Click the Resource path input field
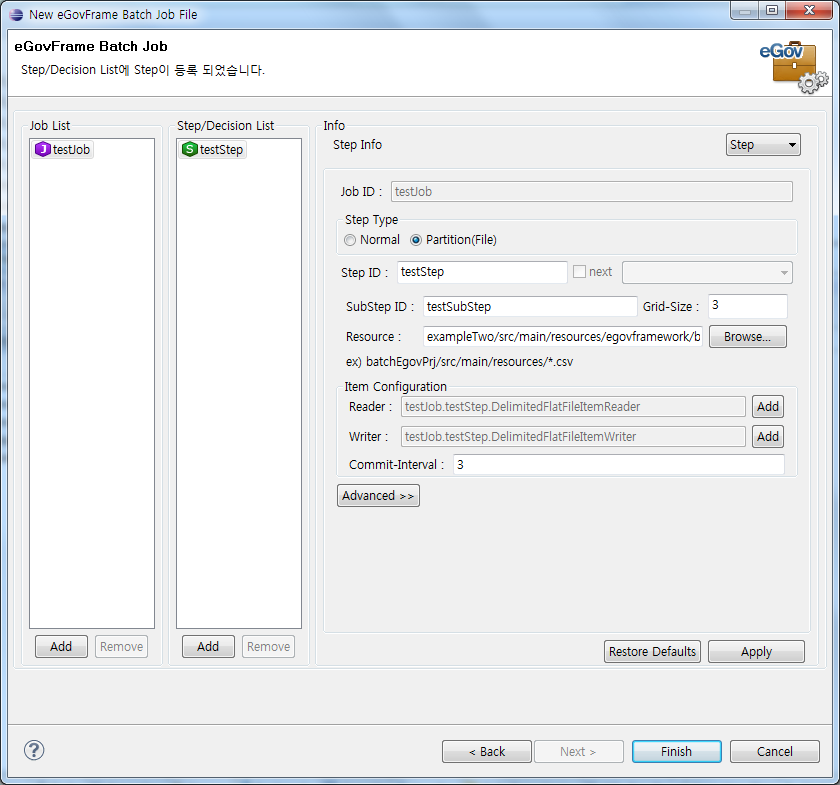The width and height of the screenshot is (840, 785). tap(562, 337)
